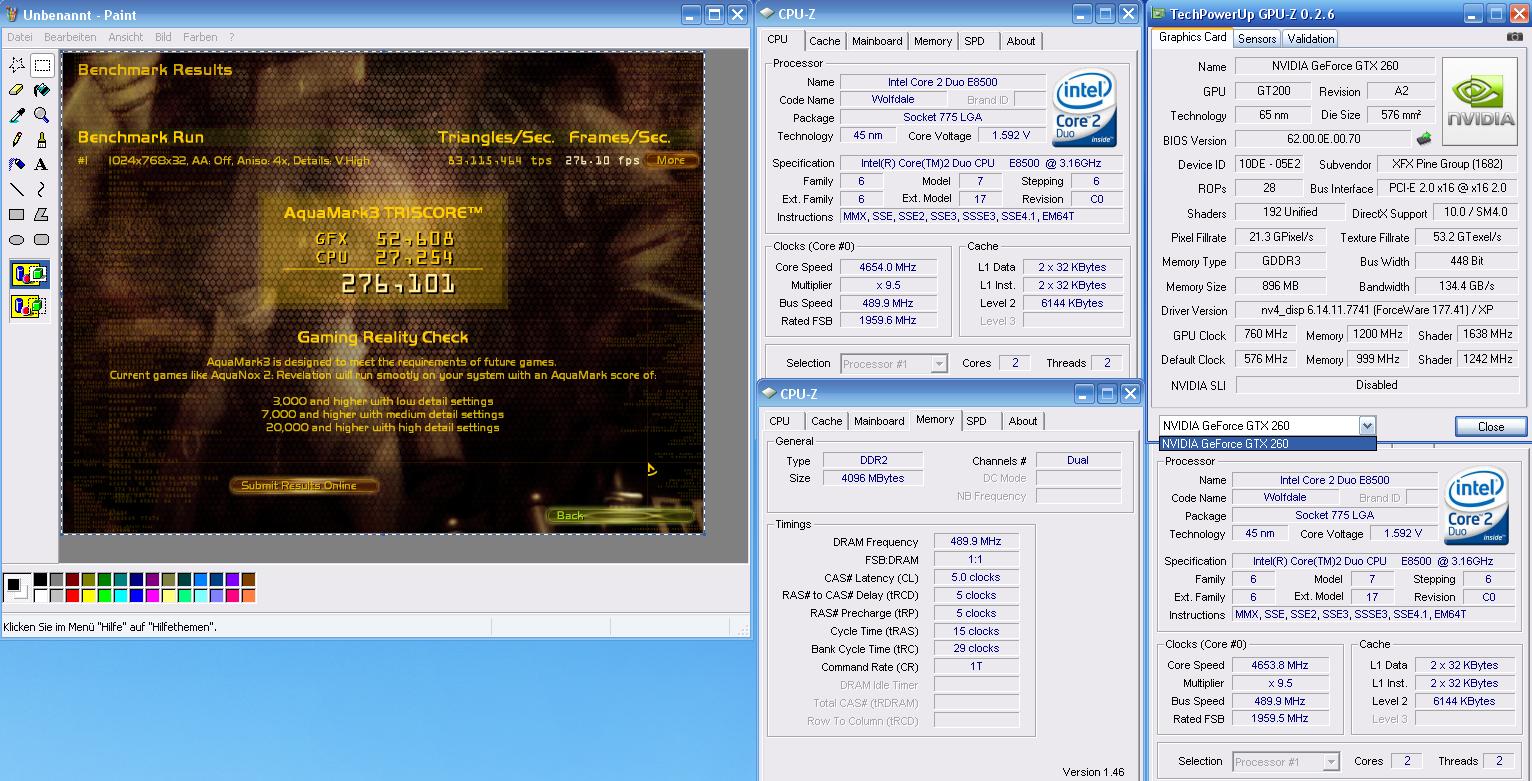Open the Farben menu in Paint

[x=200, y=37]
